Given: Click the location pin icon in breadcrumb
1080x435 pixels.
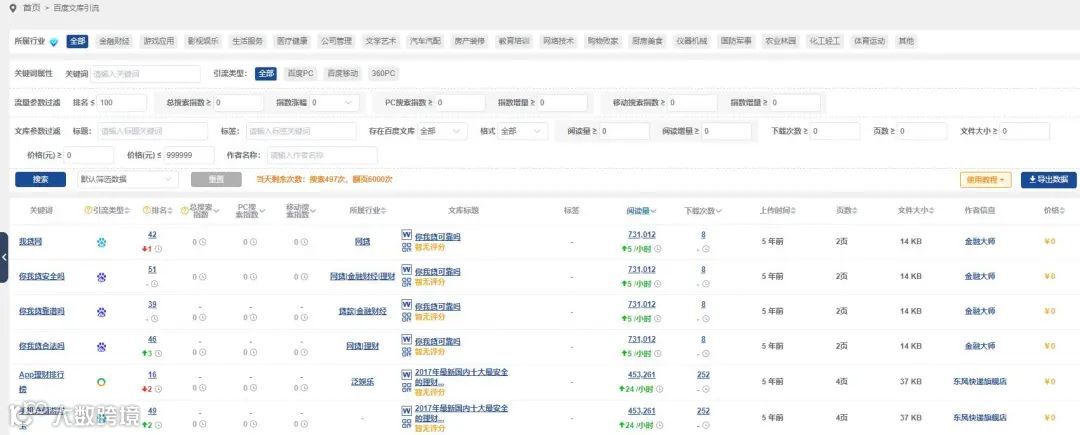Looking at the screenshot, I should click(12, 8).
